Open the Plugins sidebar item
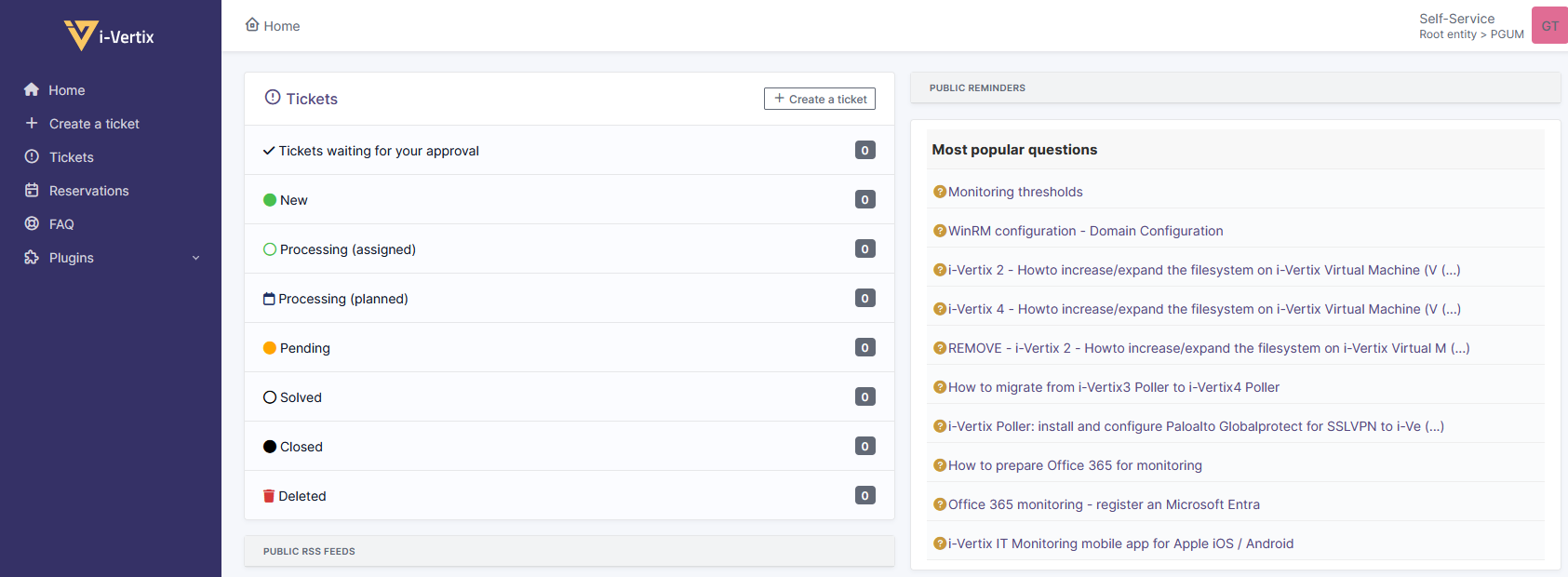1568x577 pixels. (111, 258)
